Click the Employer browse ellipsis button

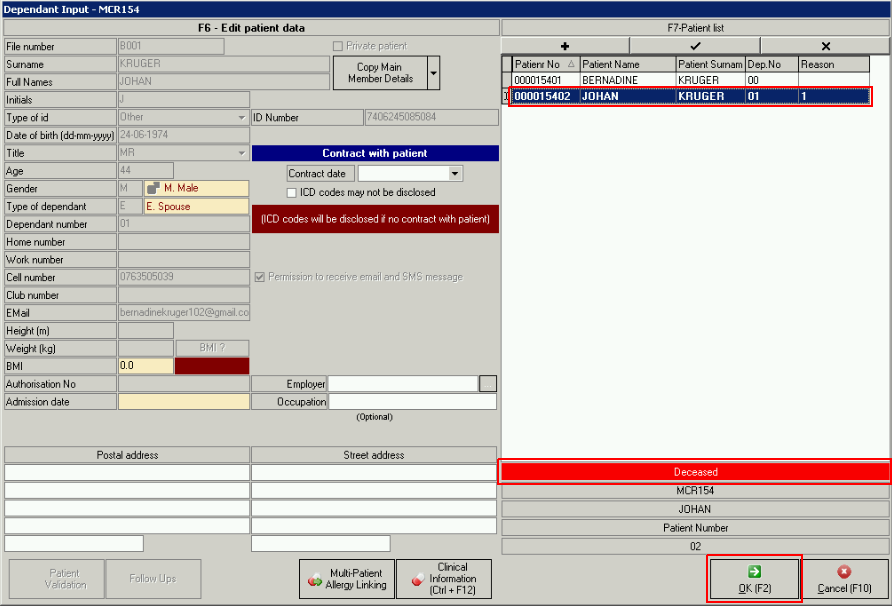[x=488, y=384]
